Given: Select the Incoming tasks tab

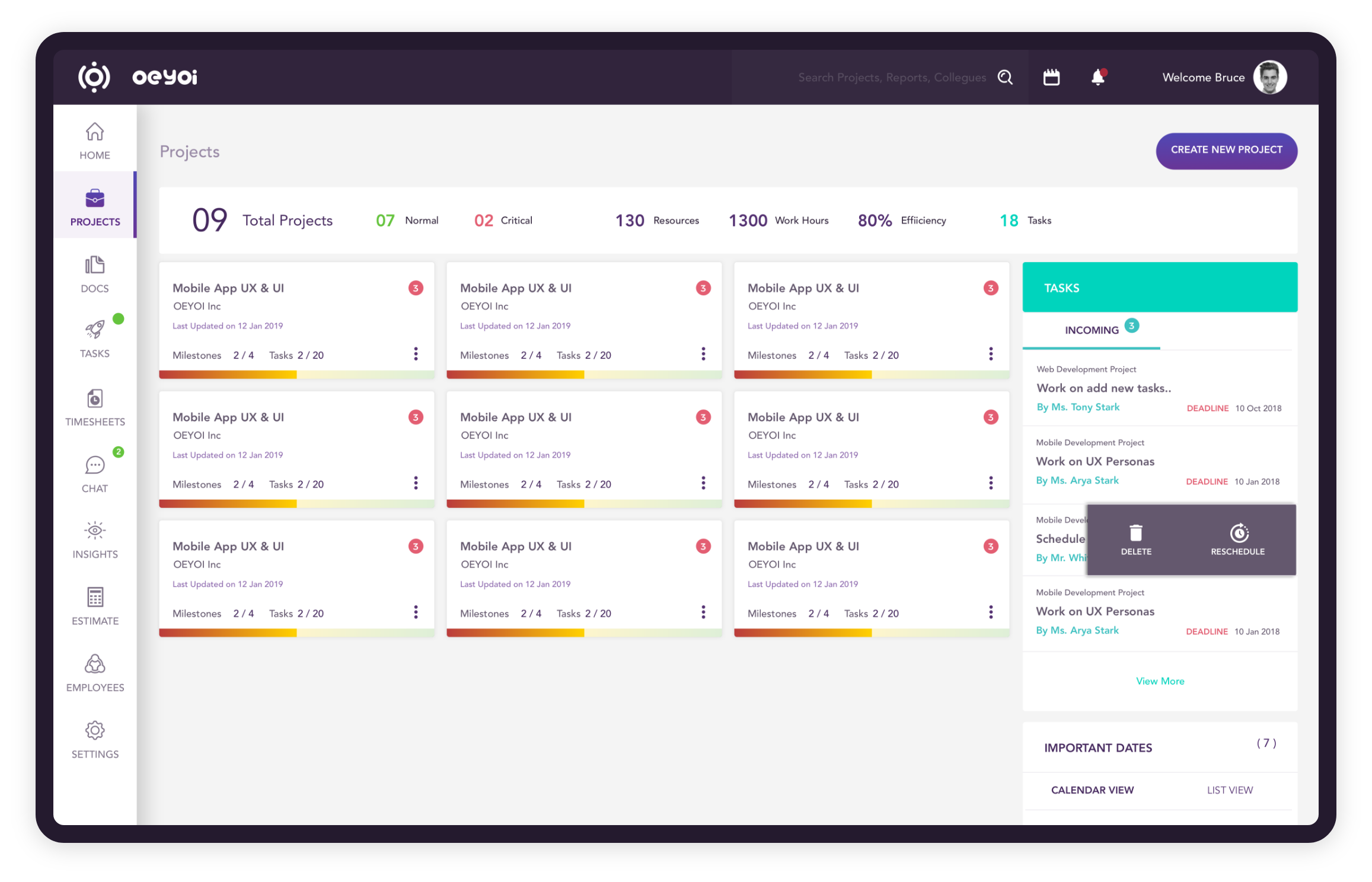Looking at the screenshot, I should click(1092, 330).
